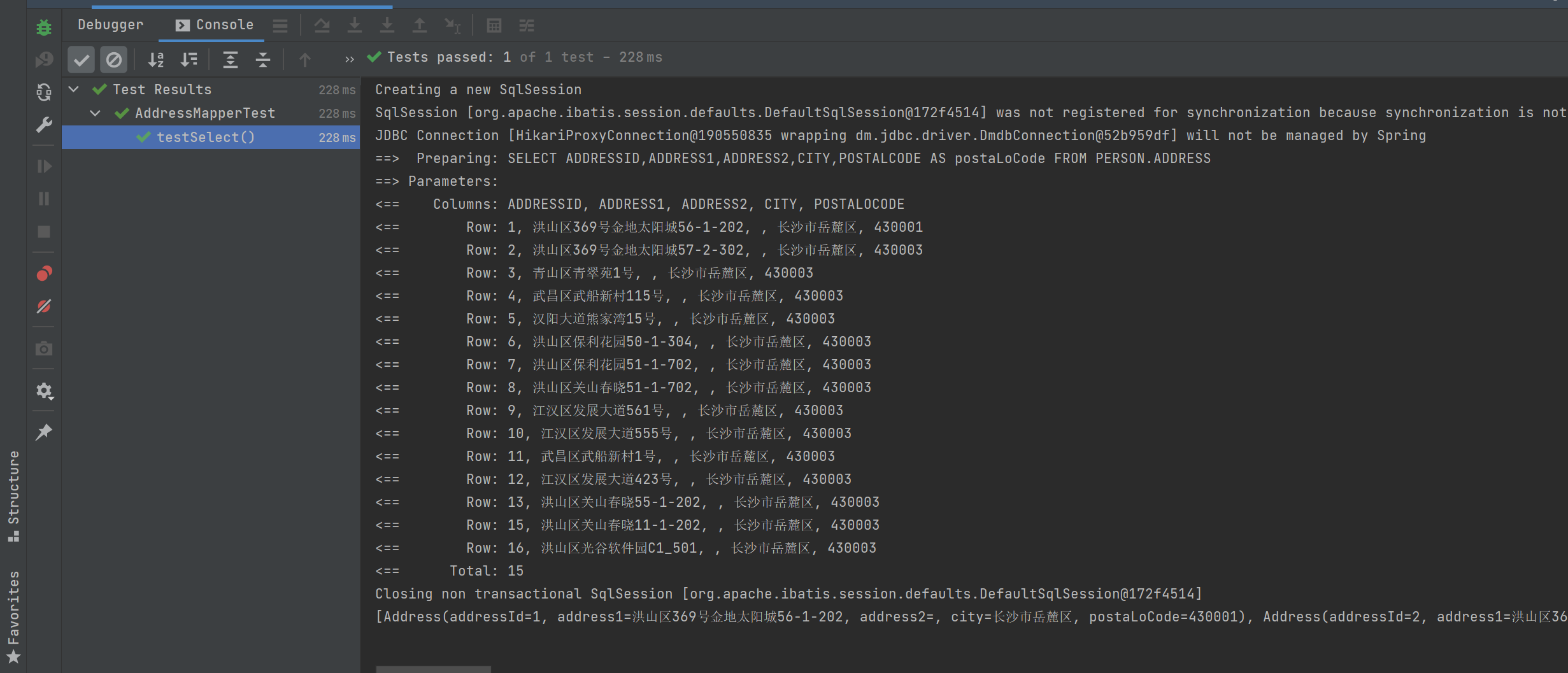Click Row 1 output line with 430001
Viewport: 1568px width, 673px height.
[x=649, y=227]
